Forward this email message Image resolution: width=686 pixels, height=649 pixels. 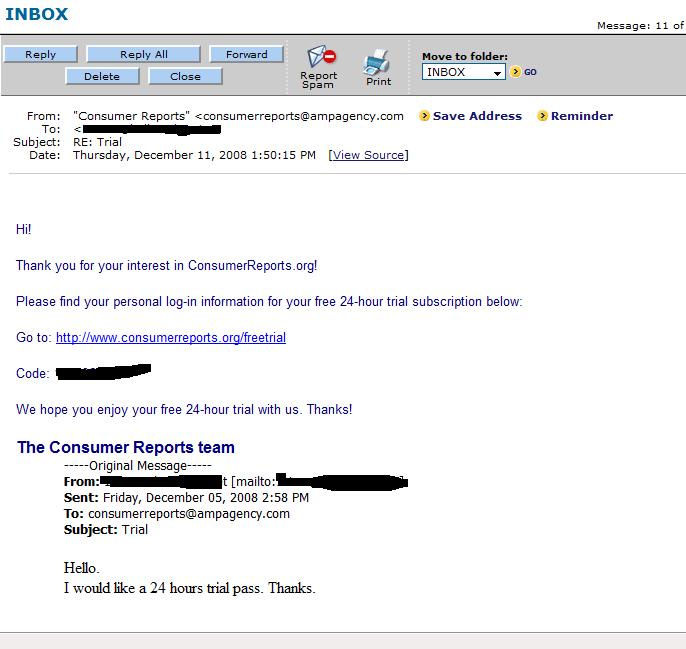pyautogui.click(x=247, y=54)
